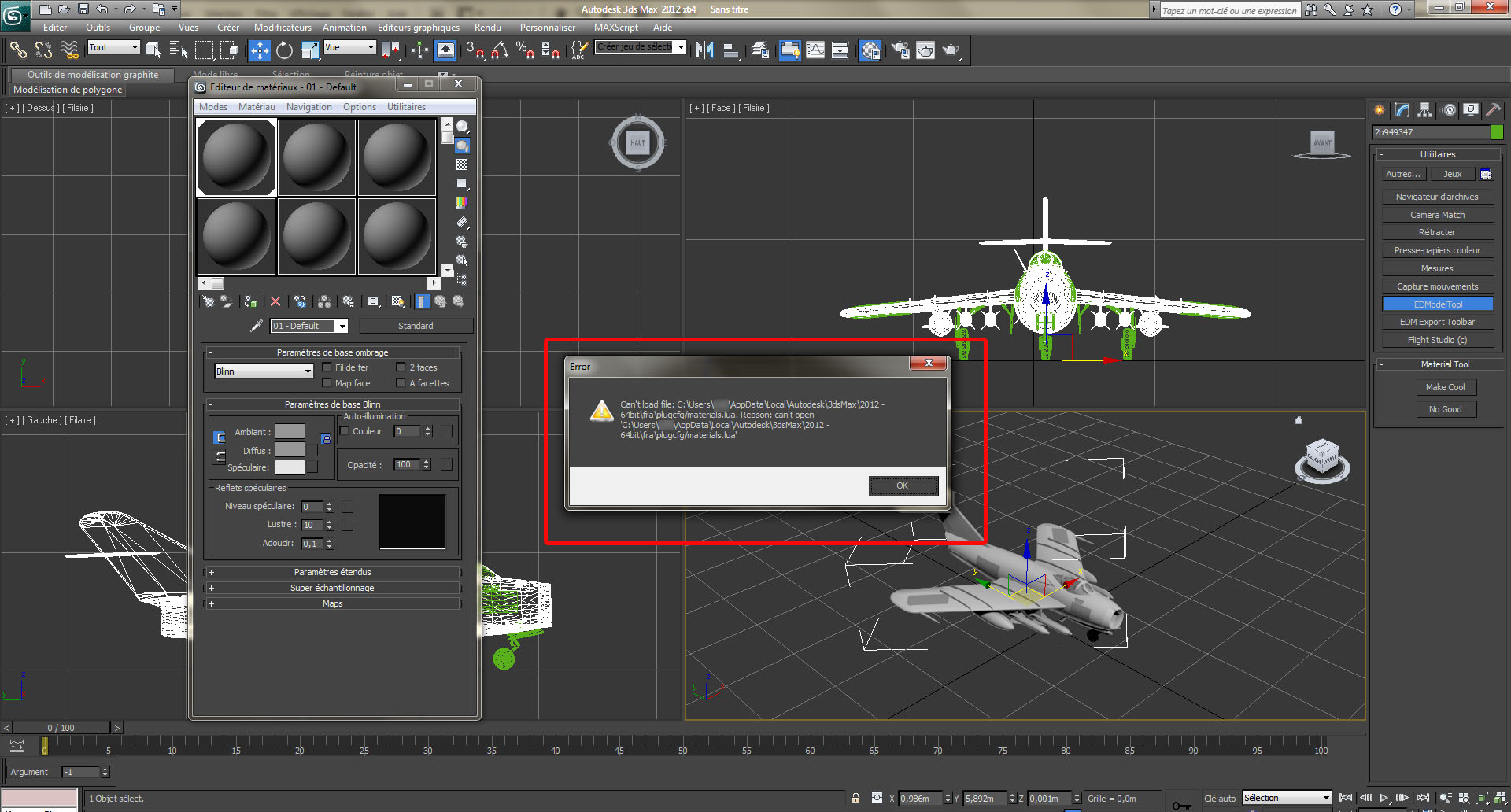The image size is (1511, 812).
Task: Expand the Maps rollout
Action: click(332, 603)
